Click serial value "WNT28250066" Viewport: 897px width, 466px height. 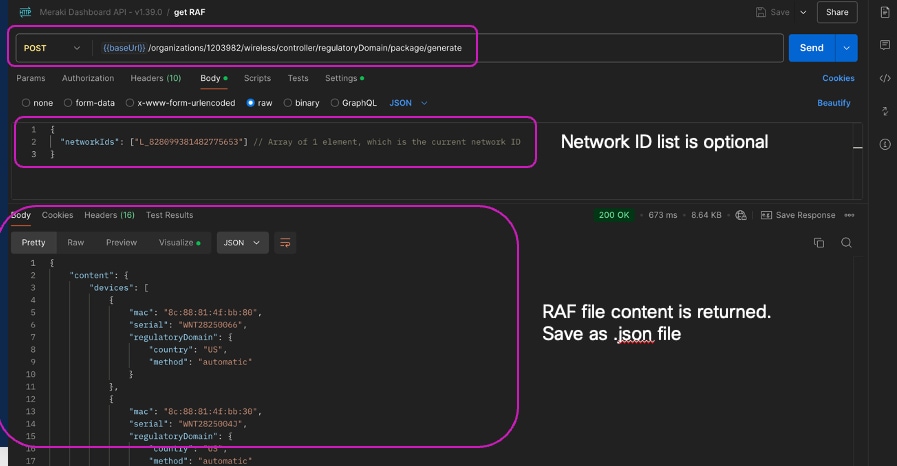(212, 325)
